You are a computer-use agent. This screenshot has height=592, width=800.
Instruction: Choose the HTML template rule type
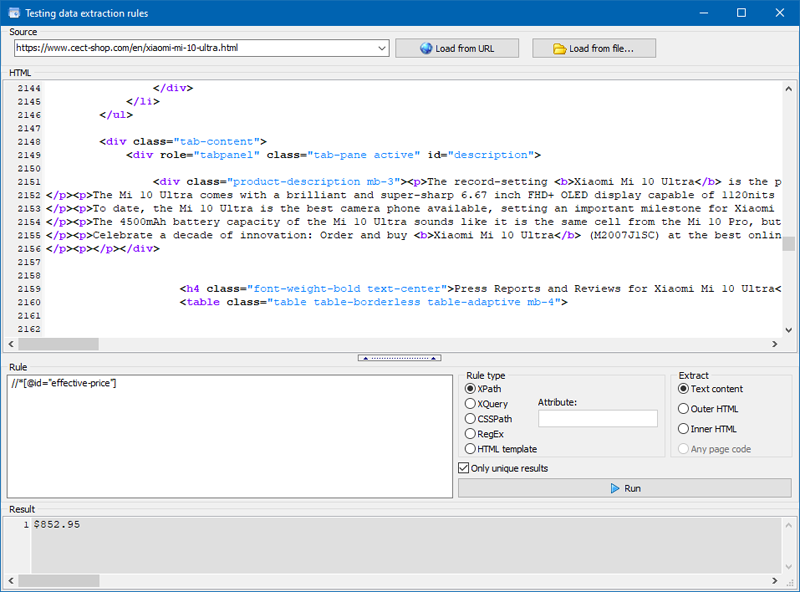(x=469, y=449)
